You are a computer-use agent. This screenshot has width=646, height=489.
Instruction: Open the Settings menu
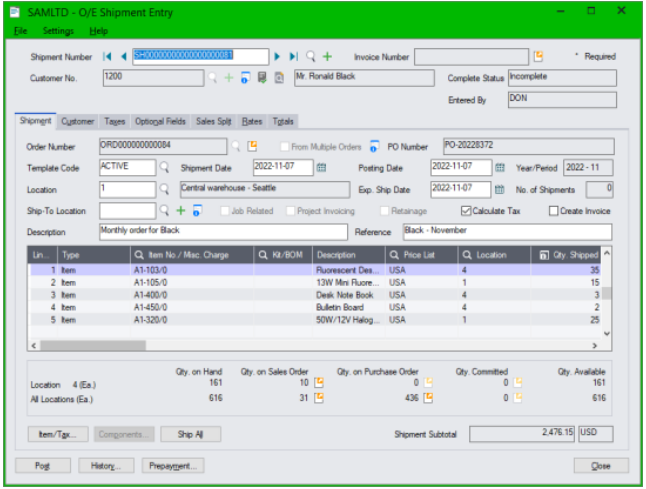click(58, 31)
